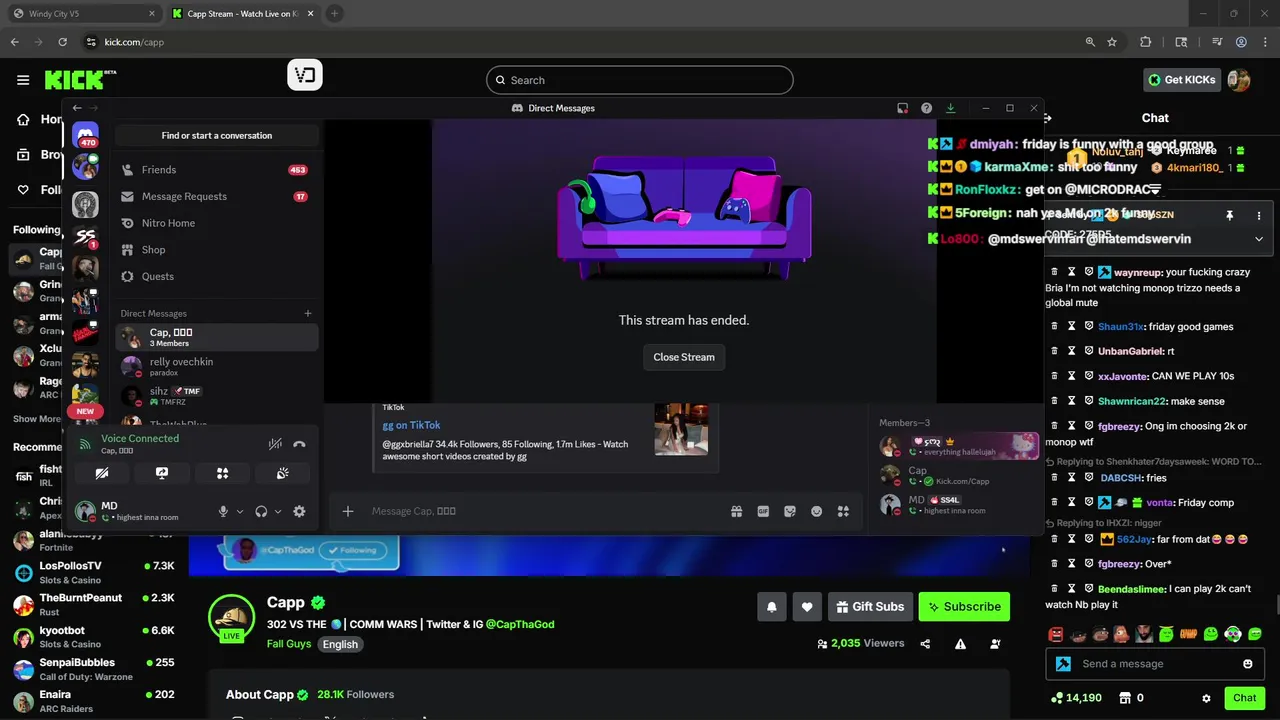Turn on Discord camera
Viewport: 1280px width, 720px height.
[102, 473]
